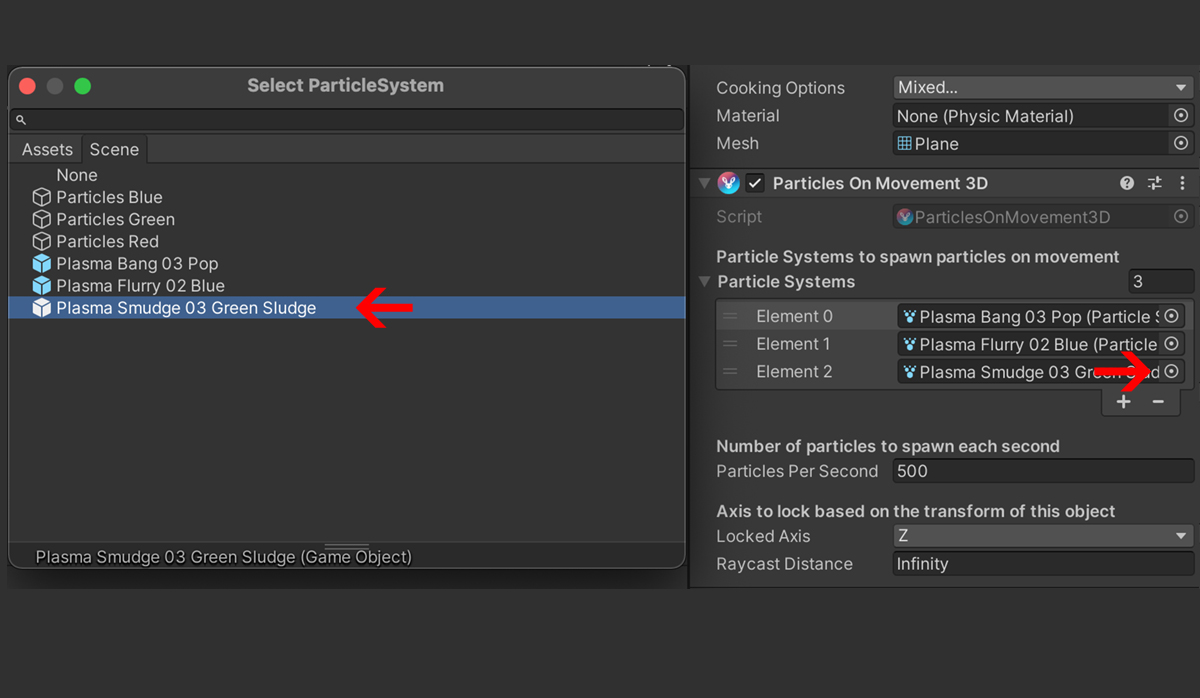The image size is (1200, 698).
Task: Disable Particles On Movement 3D component checkbox
Action: 755,183
